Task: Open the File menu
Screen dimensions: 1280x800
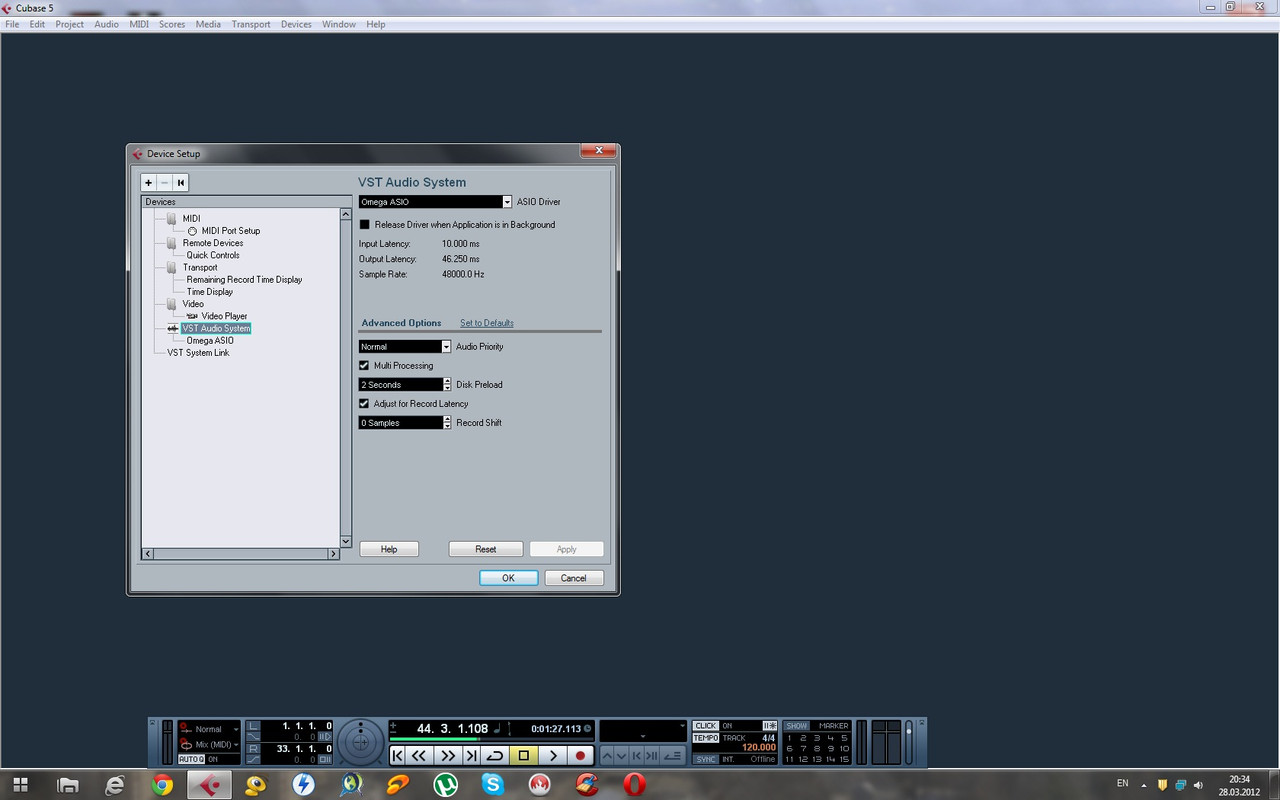Action: click(12, 24)
